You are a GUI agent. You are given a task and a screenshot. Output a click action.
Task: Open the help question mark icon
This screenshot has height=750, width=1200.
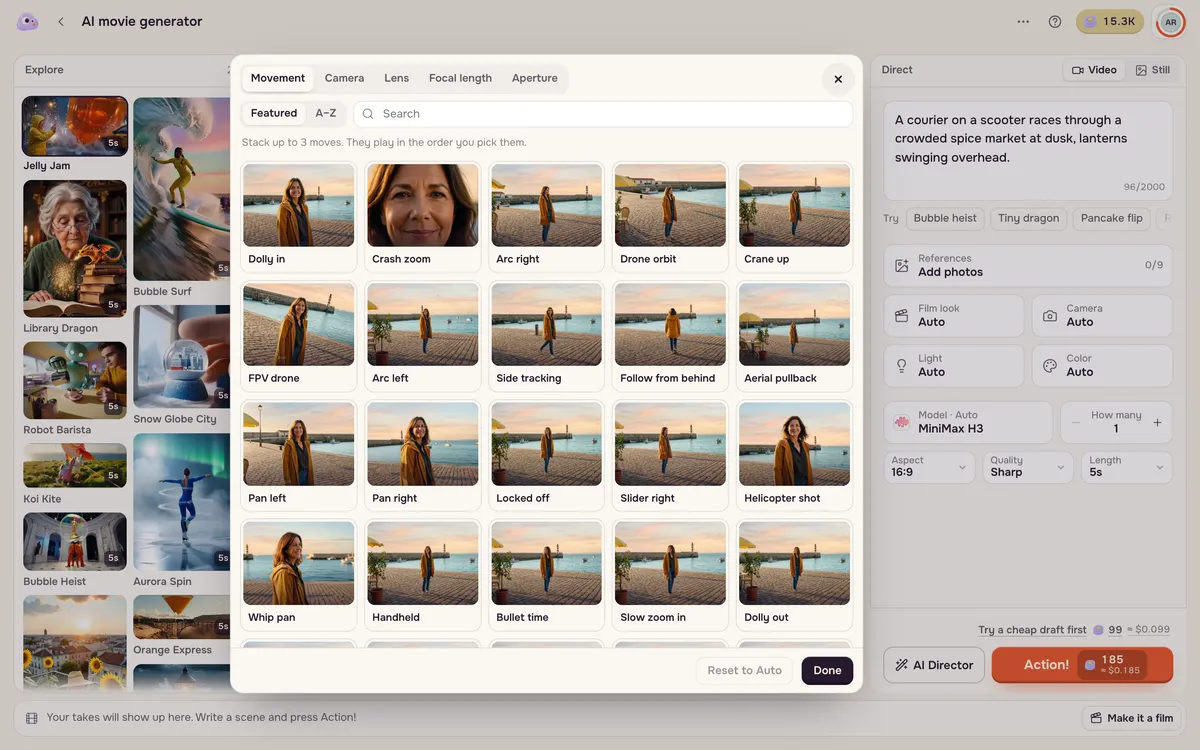1055,21
